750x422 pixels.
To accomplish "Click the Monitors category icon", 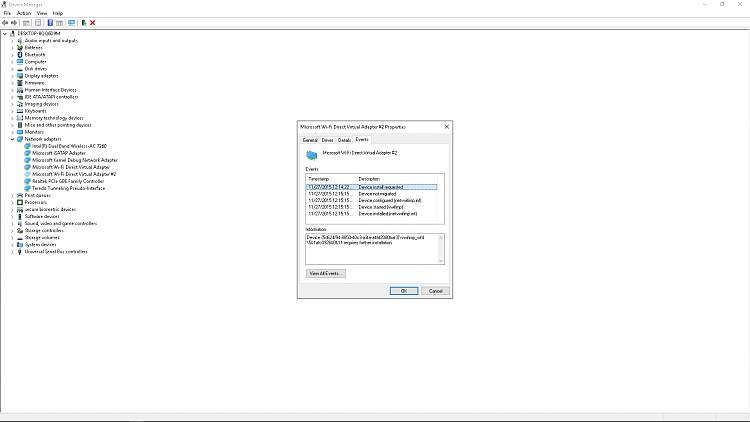I will (x=20, y=132).
